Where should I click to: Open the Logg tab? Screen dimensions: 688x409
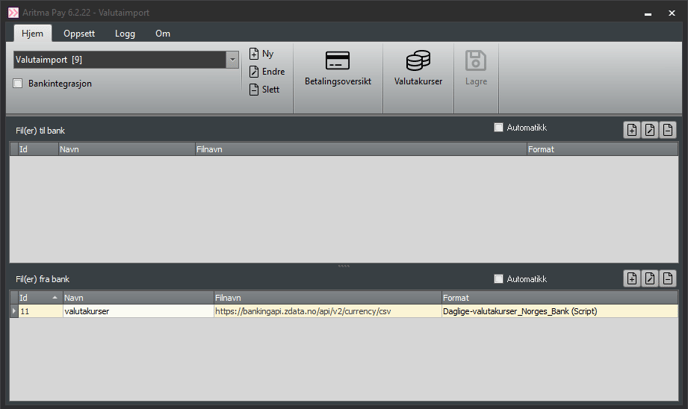[125, 33]
